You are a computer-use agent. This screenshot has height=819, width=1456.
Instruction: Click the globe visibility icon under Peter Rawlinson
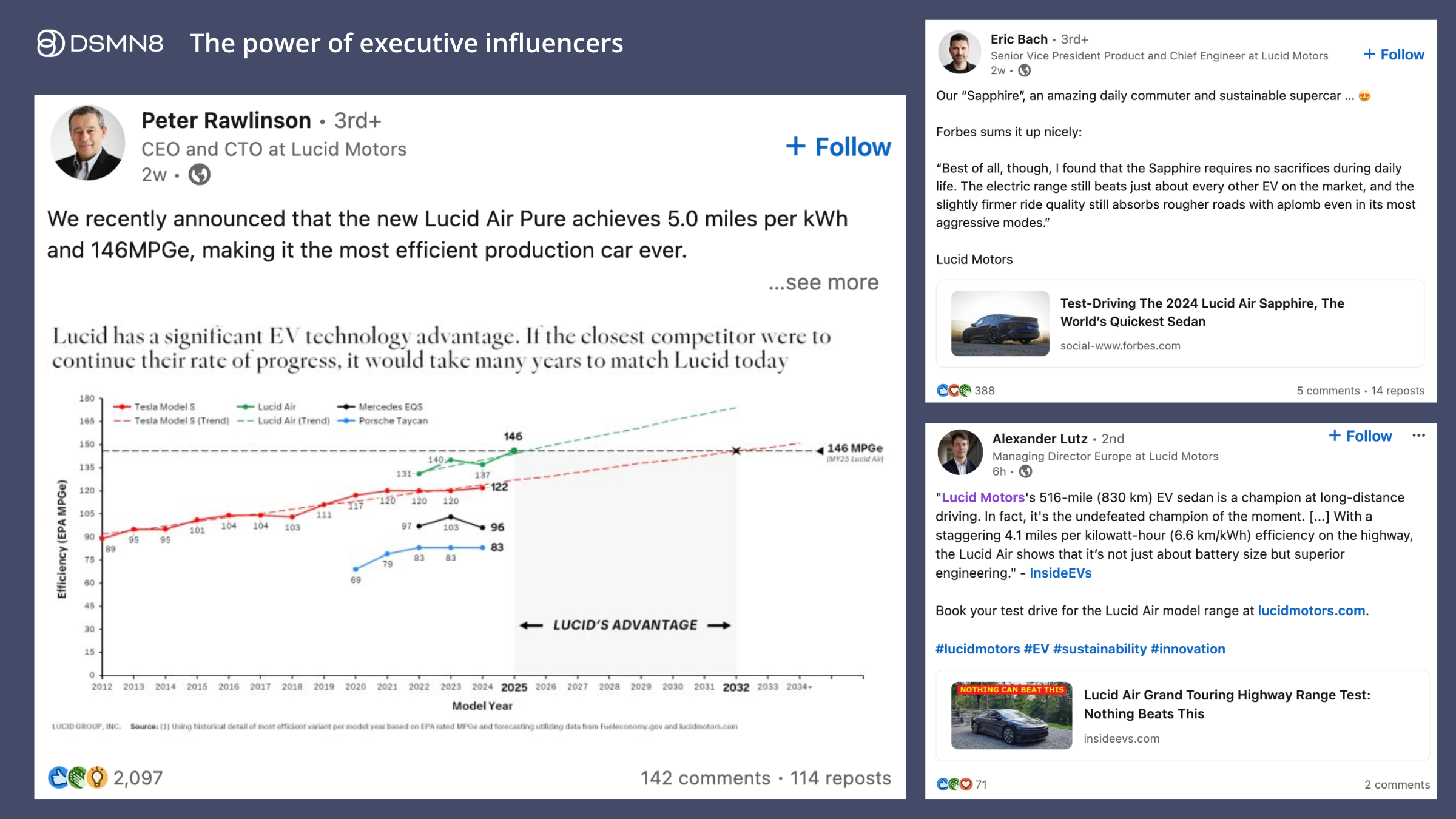pos(199,175)
